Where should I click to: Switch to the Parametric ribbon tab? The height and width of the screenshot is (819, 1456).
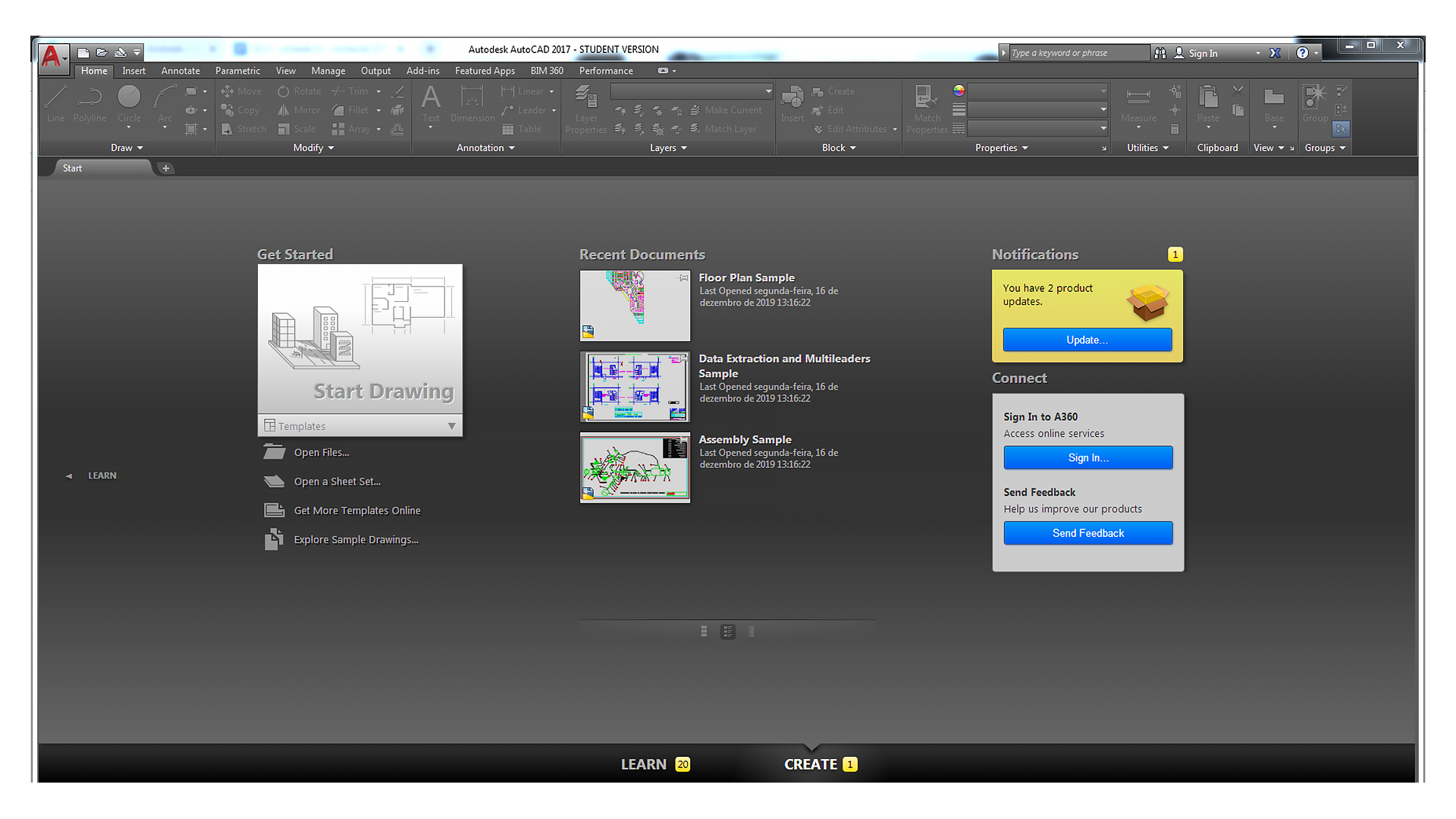(x=237, y=71)
